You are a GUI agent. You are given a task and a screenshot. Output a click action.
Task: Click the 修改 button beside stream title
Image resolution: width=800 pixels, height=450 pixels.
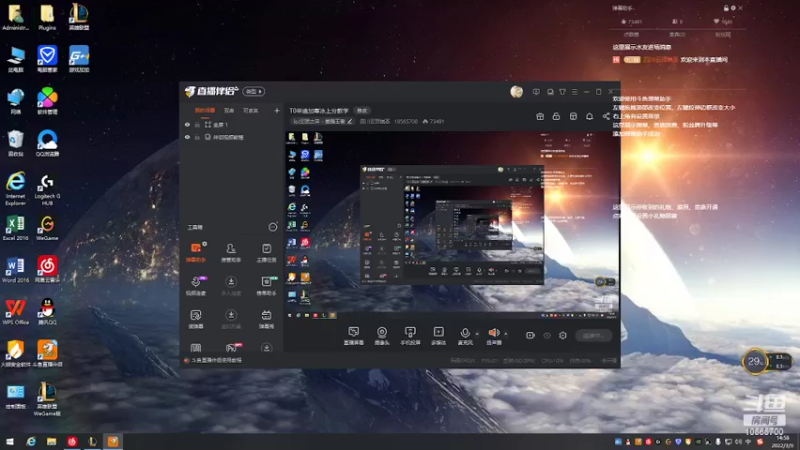362,111
